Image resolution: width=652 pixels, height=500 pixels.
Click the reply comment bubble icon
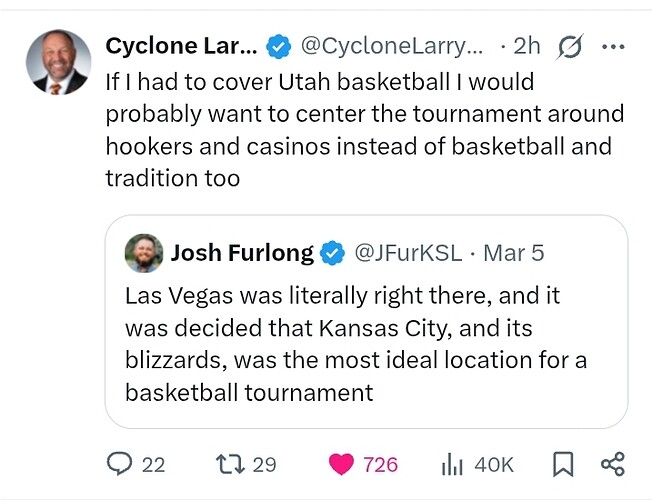click(120, 464)
